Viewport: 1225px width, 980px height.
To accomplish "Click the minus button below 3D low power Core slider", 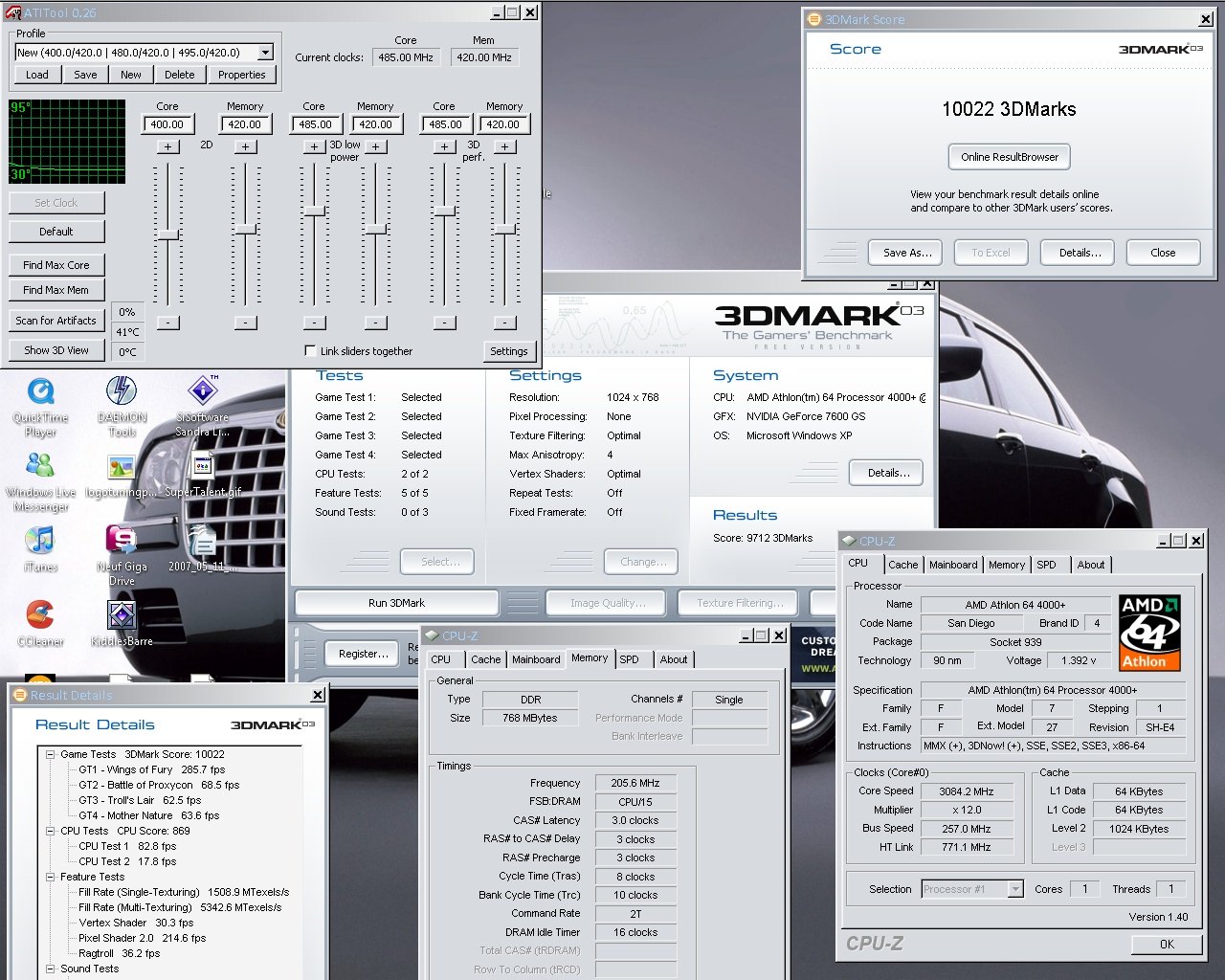I will click(x=314, y=323).
